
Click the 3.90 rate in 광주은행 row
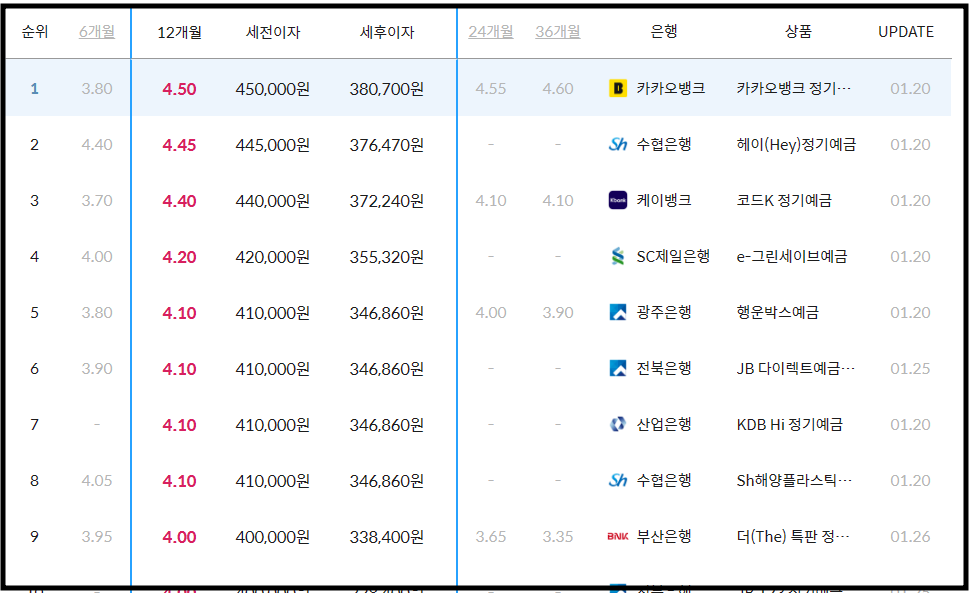(557, 313)
